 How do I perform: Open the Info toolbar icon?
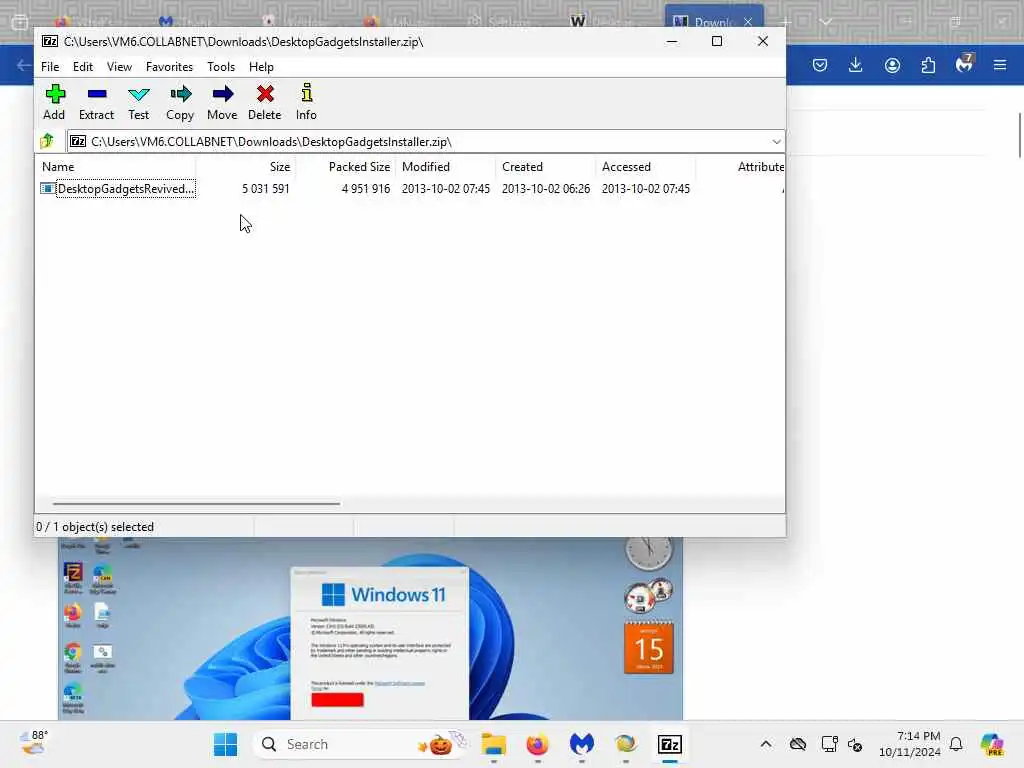306,103
